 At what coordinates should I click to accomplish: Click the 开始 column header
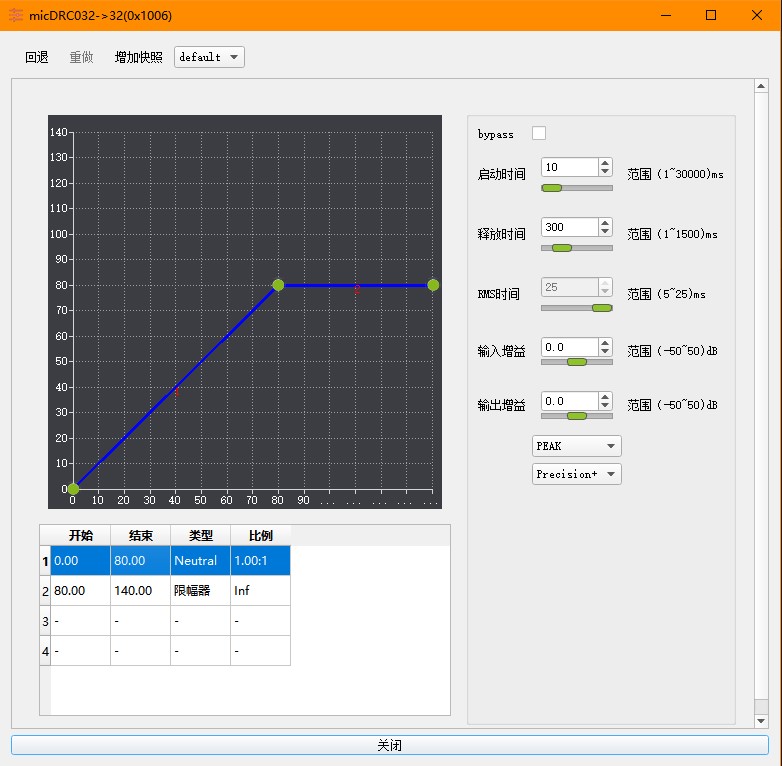[x=80, y=536]
